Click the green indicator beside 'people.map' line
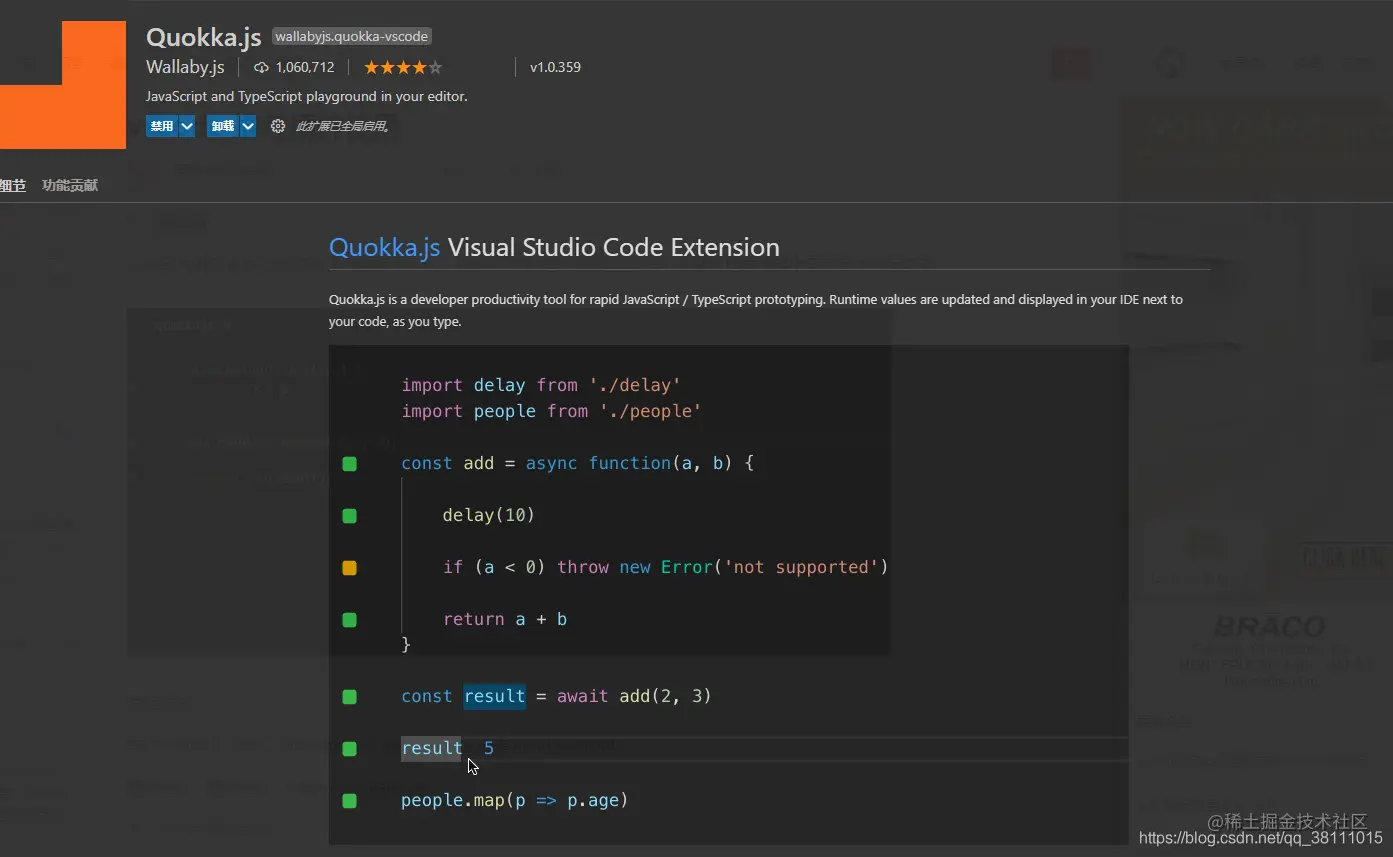This screenshot has height=857, width=1393. (x=349, y=801)
